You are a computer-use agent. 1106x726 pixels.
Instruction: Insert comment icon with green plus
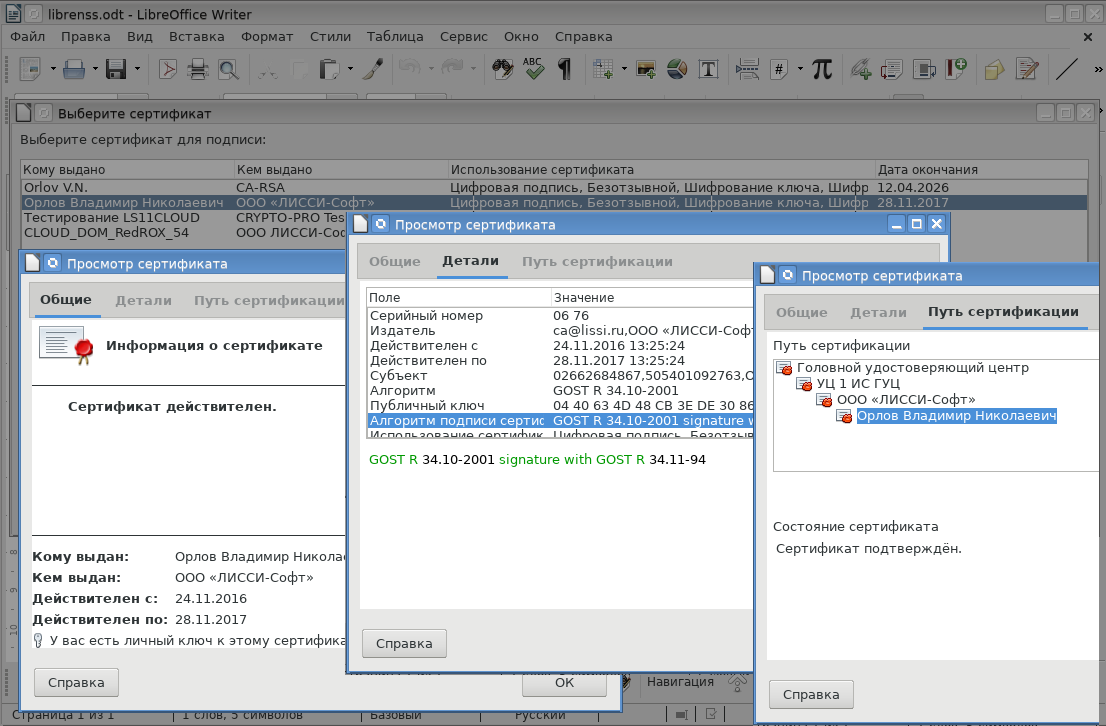pos(956,69)
